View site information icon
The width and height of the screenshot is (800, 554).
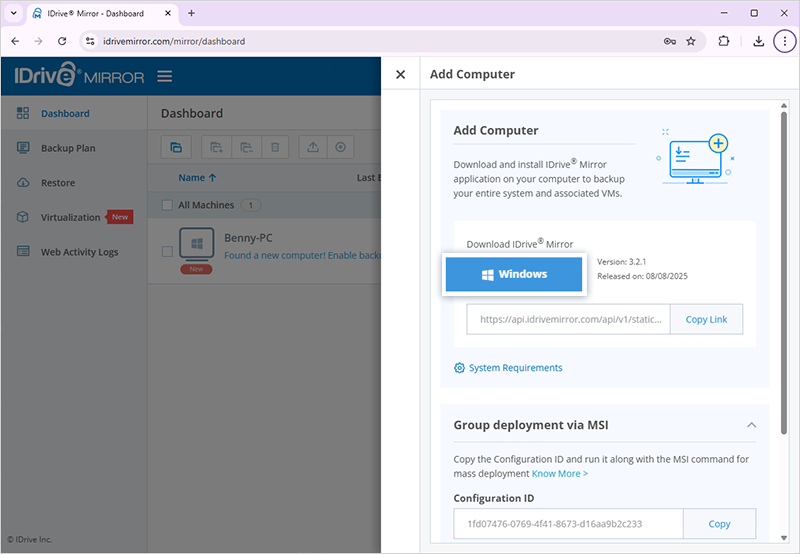pyautogui.click(x=90, y=41)
